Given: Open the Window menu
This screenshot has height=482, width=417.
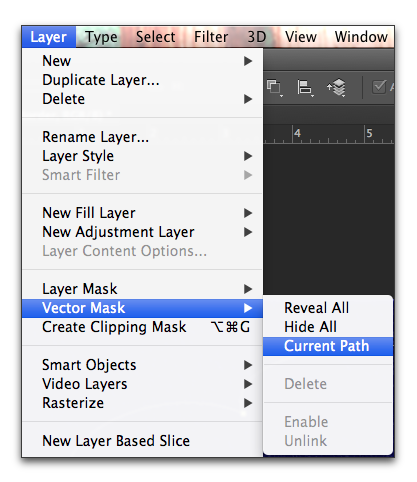Looking at the screenshot, I should (x=361, y=37).
